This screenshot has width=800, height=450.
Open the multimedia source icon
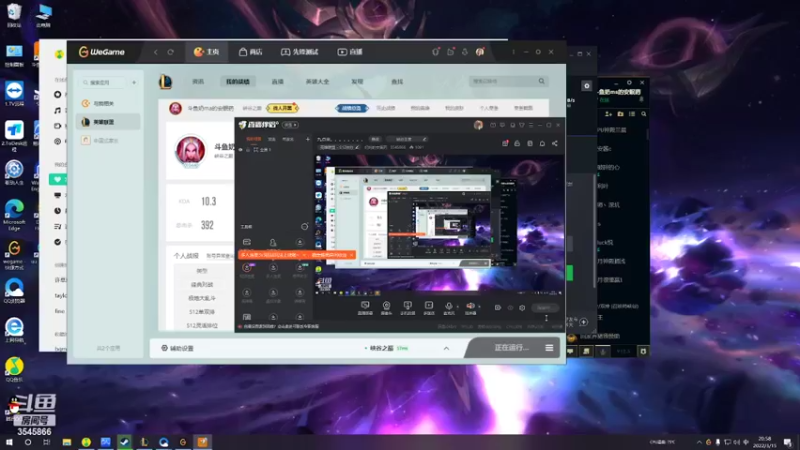click(x=429, y=308)
